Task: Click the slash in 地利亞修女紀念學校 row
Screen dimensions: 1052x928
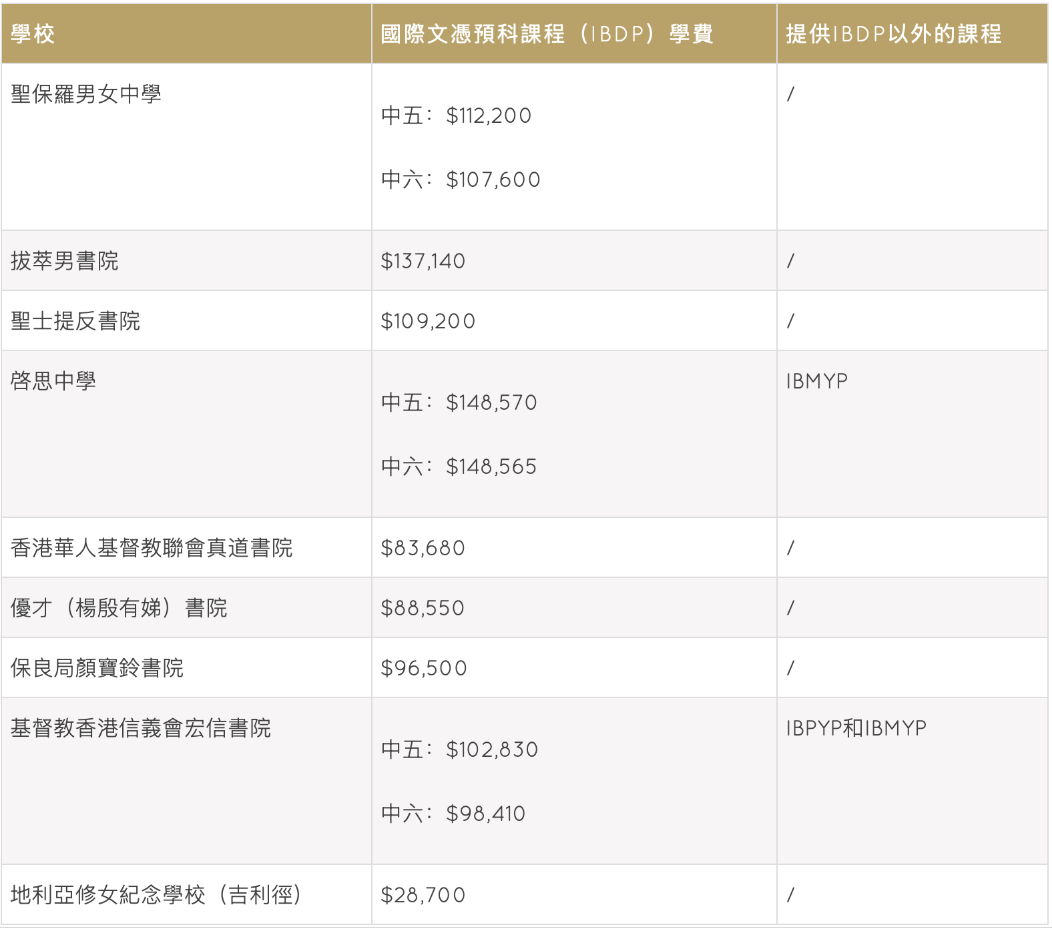Action: pos(791,894)
